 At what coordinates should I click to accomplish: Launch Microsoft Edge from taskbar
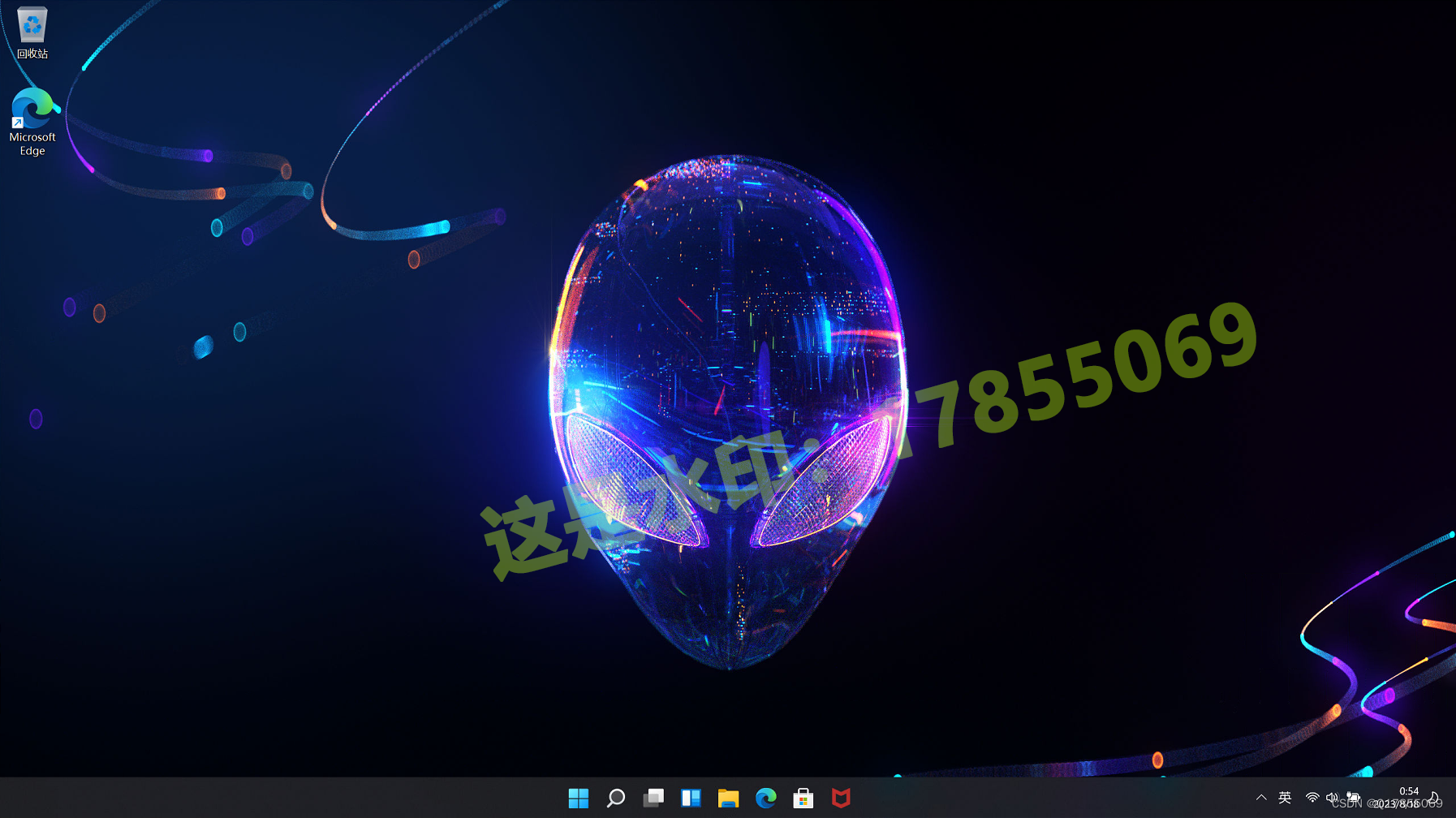[x=765, y=799]
